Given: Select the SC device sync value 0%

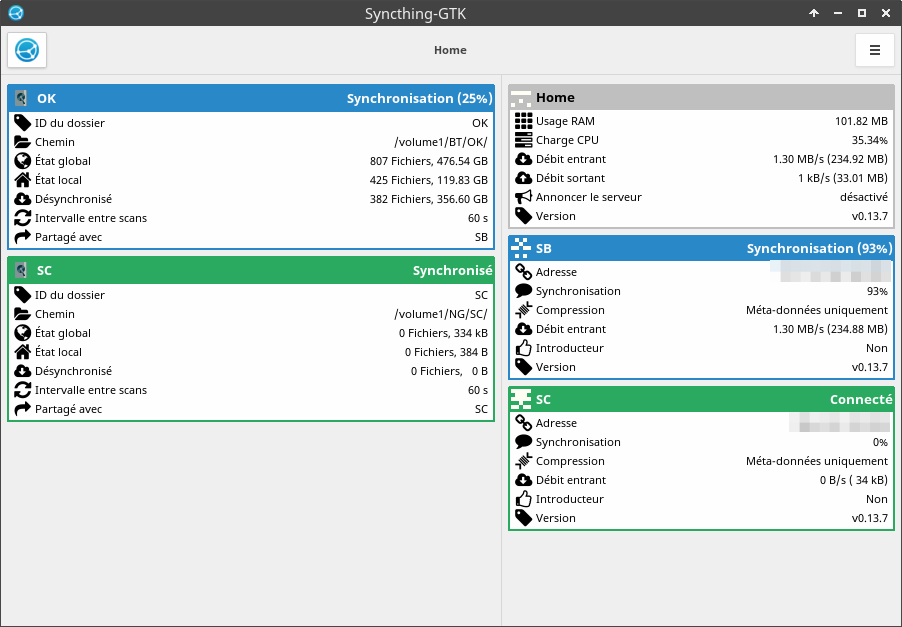Looking at the screenshot, I should tap(880, 442).
